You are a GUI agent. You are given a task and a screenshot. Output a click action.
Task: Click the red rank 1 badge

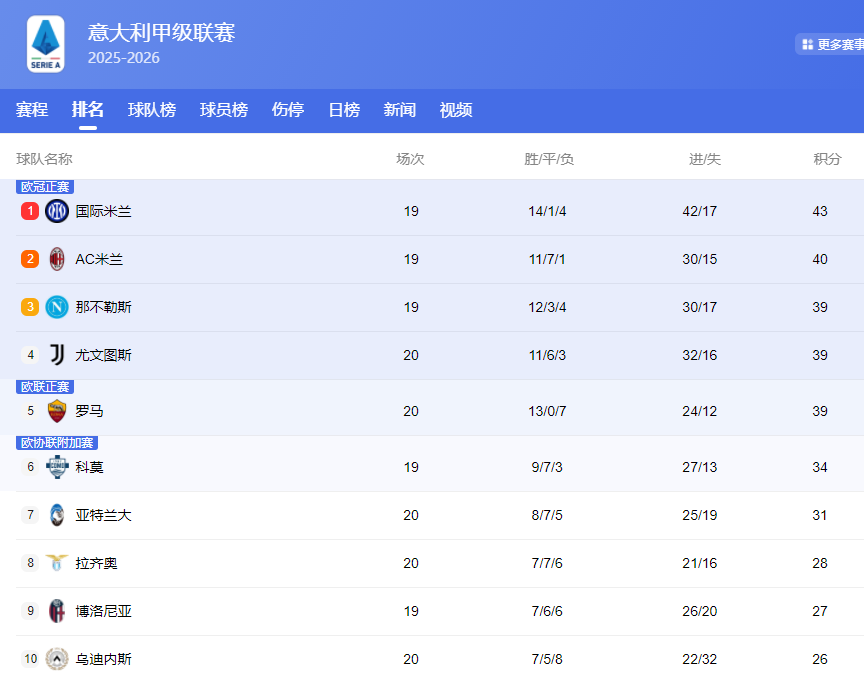pos(30,211)
